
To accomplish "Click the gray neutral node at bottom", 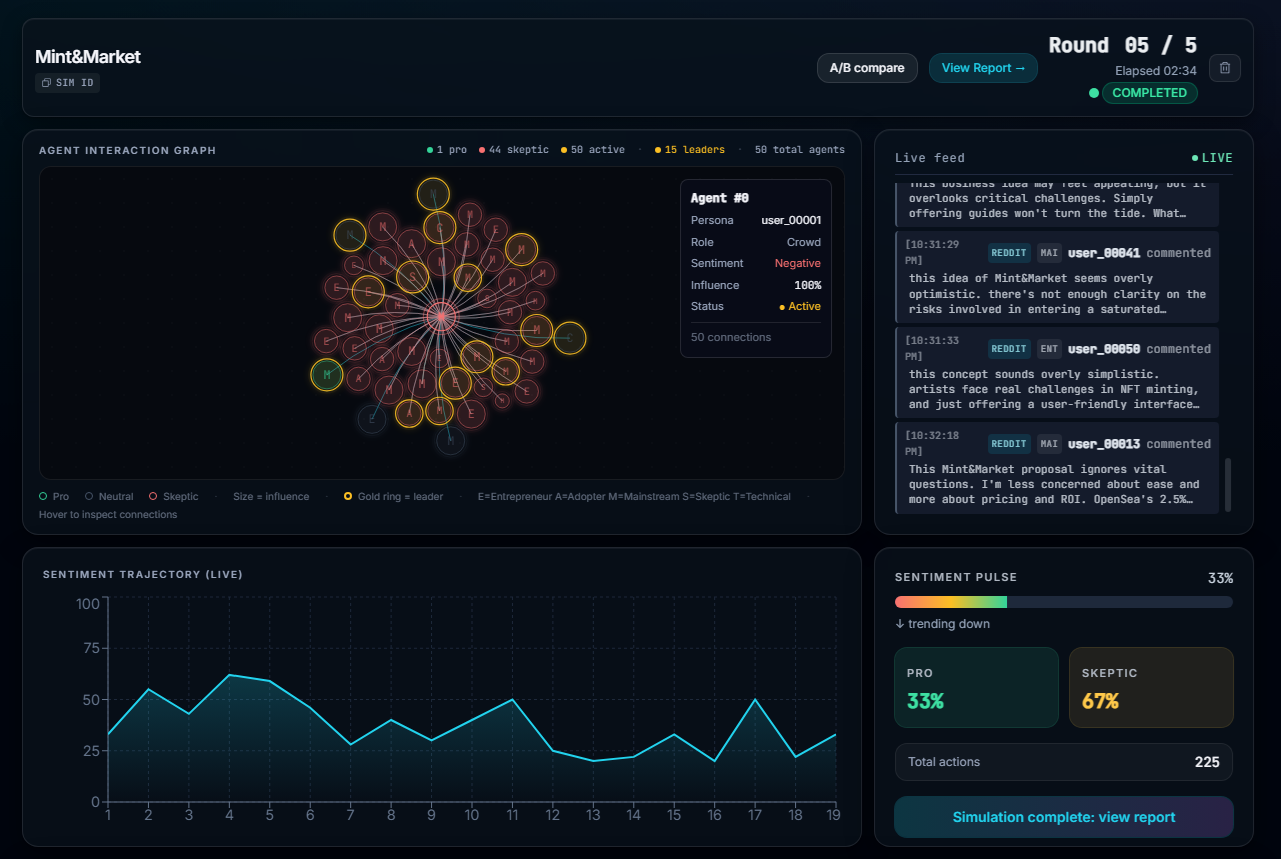I will 451,440.
